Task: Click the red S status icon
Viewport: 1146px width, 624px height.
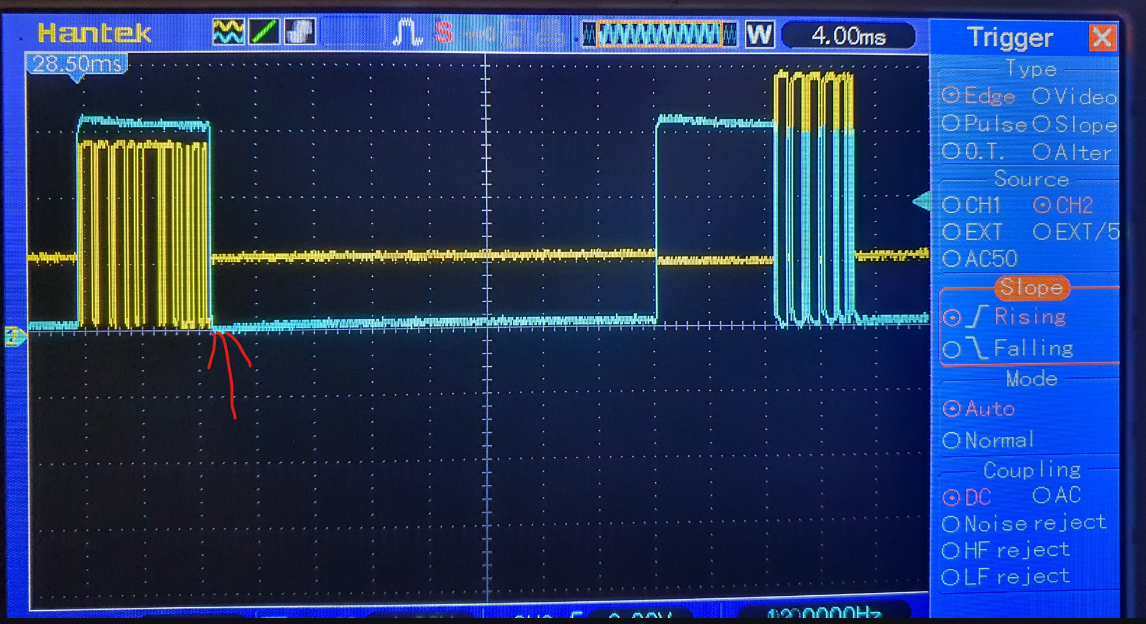Action: [x=443, y=33]
